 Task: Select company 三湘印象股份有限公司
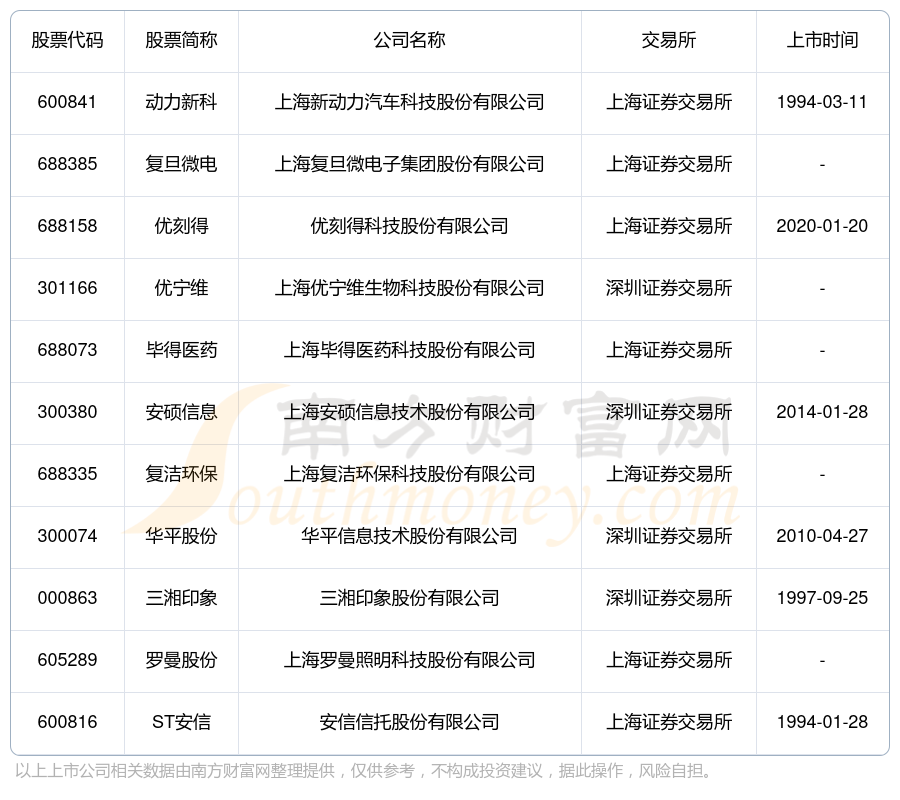click(x=410, y=598)
